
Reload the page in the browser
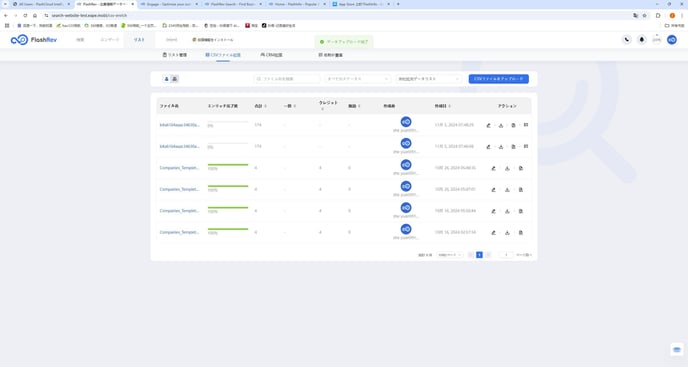click(x=25, y=15)
